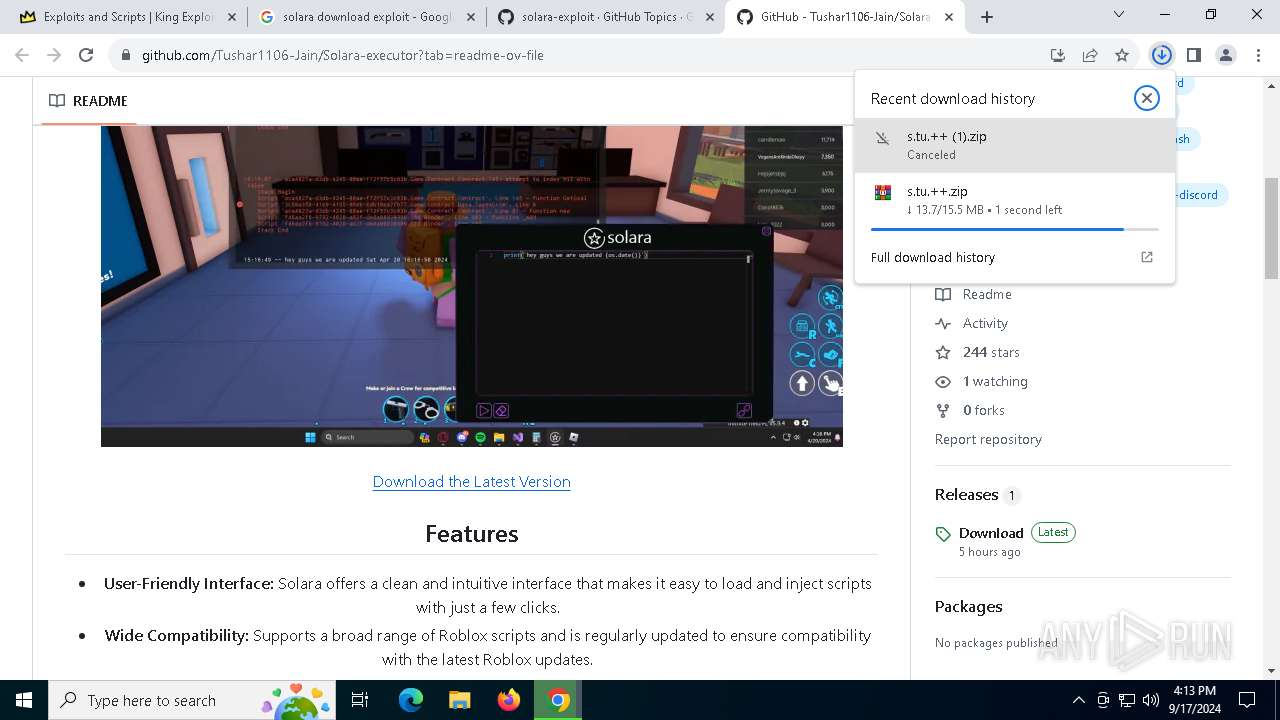This screenshot has width=1280, height=720.
Task: Open Full download history link
Action: 933,257
